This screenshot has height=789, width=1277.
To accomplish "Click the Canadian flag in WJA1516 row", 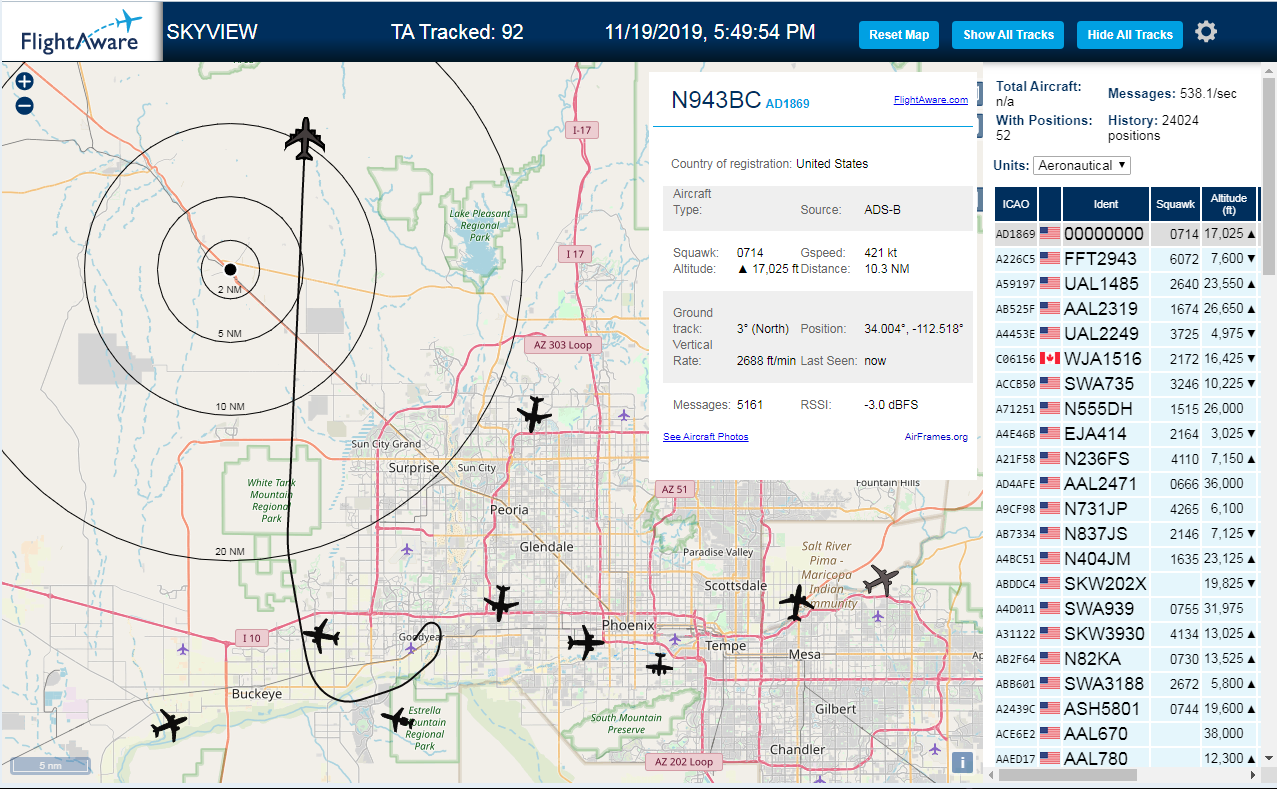I will (1050, 358).
